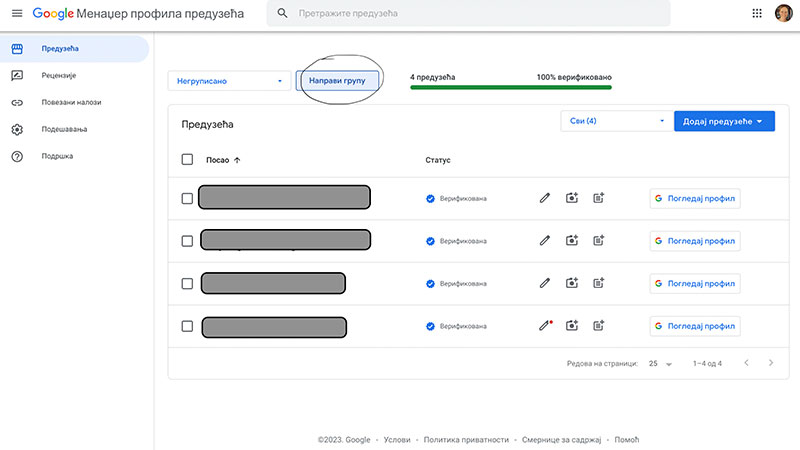Viewport: 800px width, 450px height.
Task: Open the hamburger main menu
Action: click(x=17, y=13)
